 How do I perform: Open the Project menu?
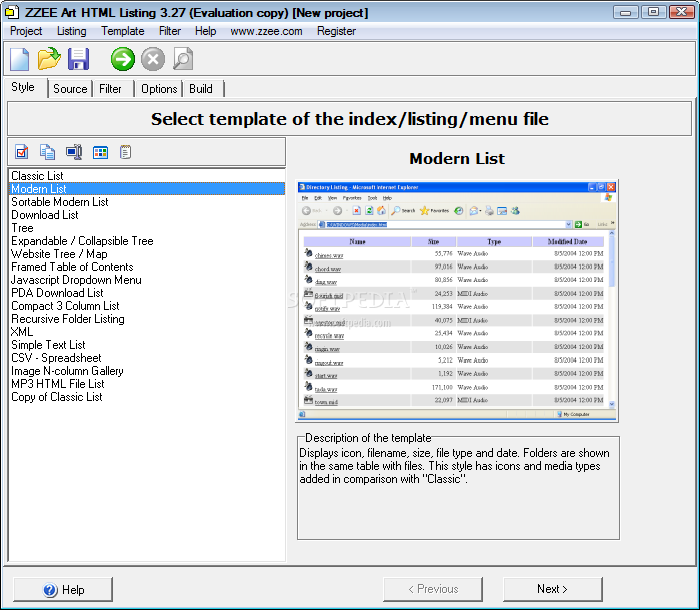pos(26,31)
